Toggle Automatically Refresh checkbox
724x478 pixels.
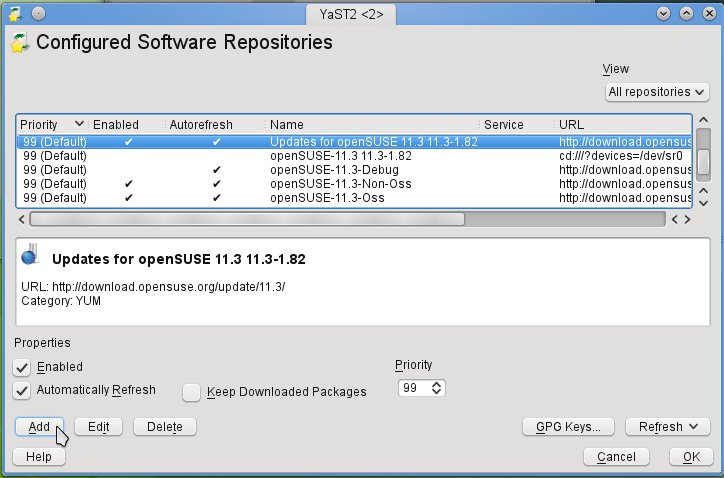pyautogui.click(x=21, y=391)
